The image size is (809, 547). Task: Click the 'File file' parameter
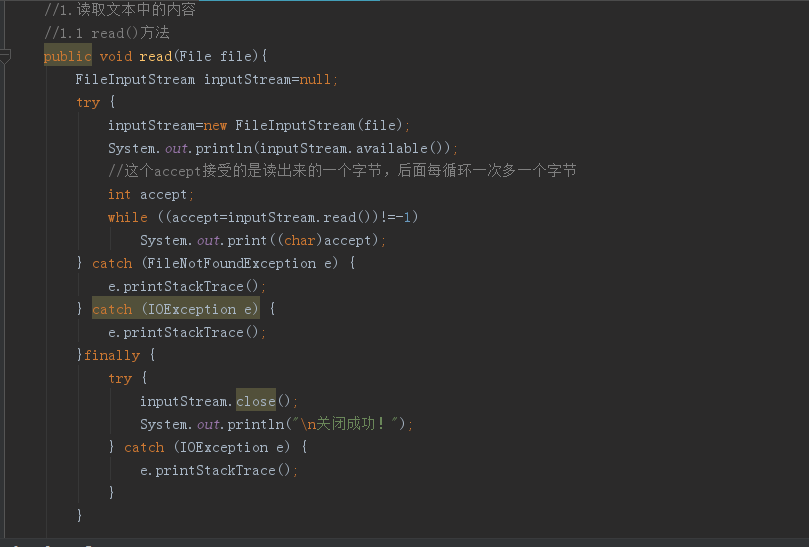[215, 56]
